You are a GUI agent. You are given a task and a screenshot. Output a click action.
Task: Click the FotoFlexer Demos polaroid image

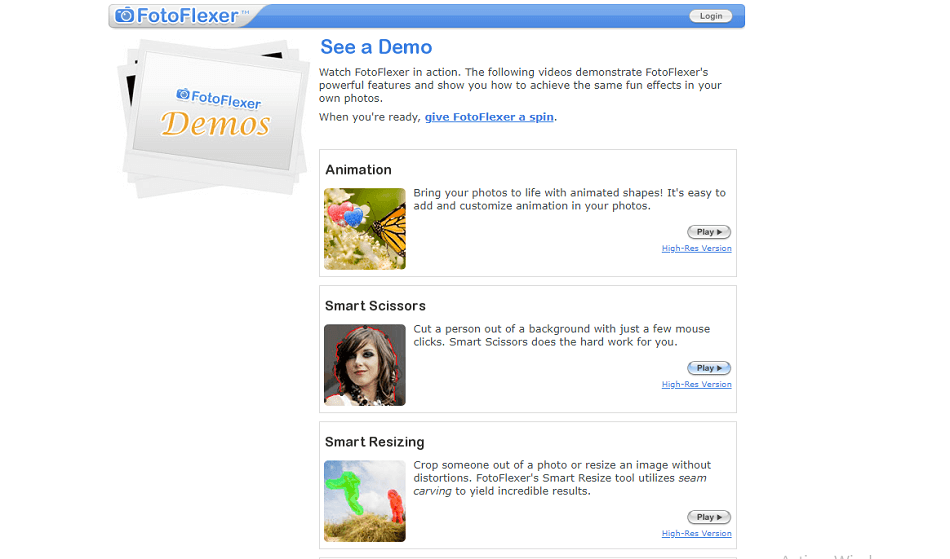pyautogui.click(x=214, y=118)
